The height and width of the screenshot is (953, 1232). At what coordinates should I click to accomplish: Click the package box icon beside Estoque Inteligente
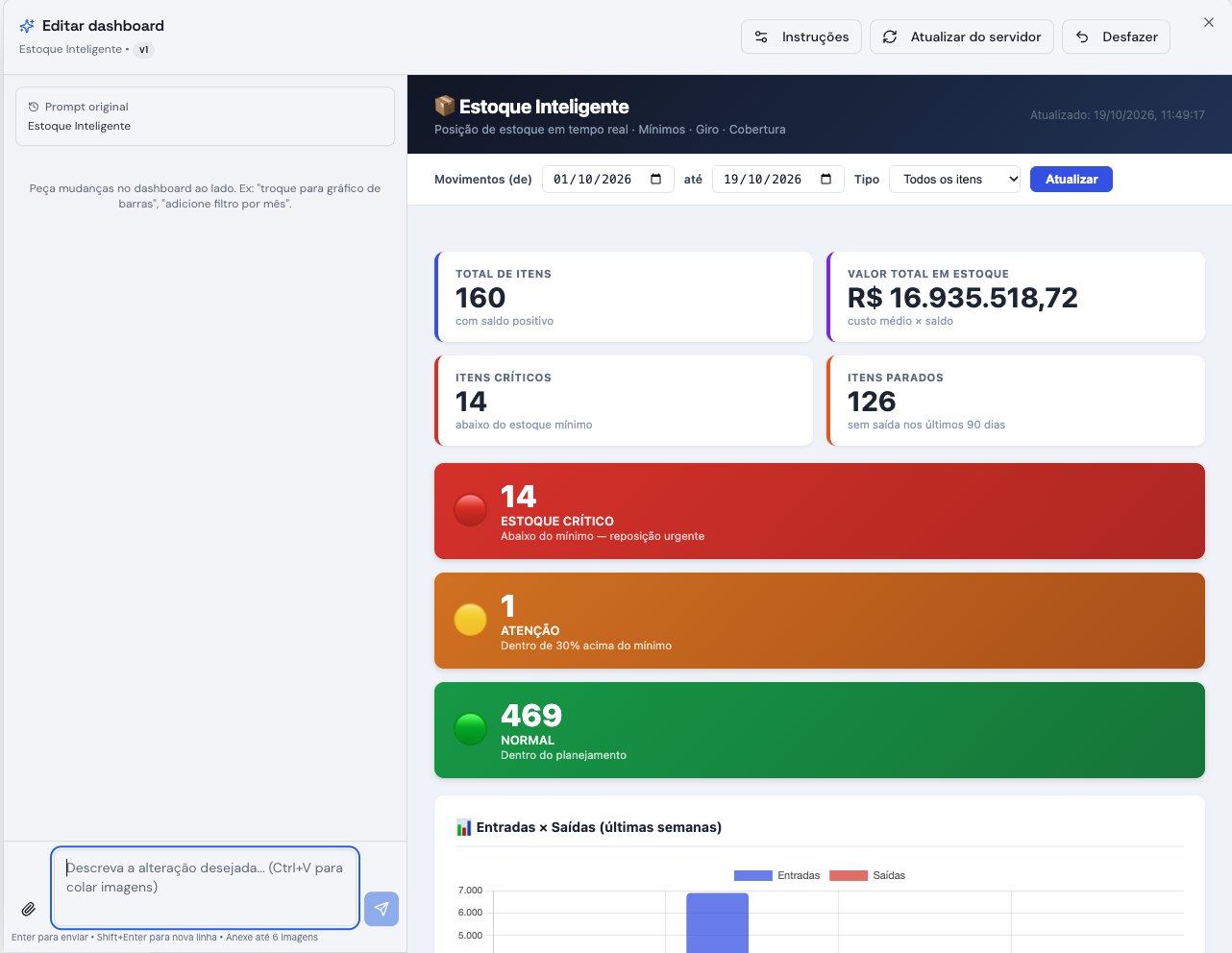click(444, 106)
